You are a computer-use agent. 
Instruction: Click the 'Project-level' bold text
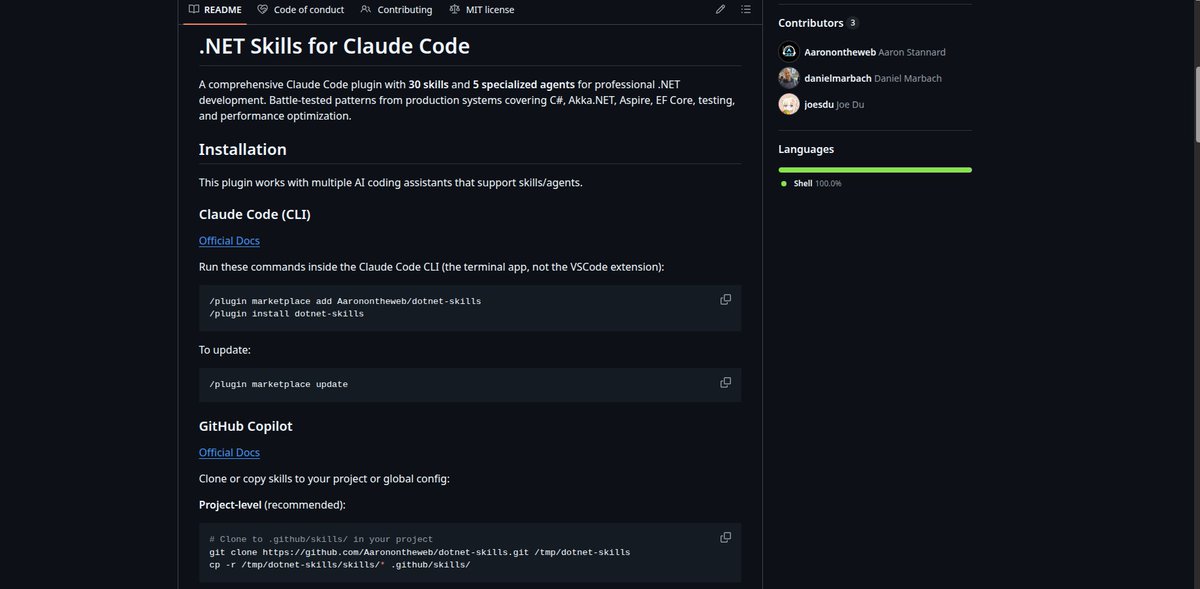230,505
